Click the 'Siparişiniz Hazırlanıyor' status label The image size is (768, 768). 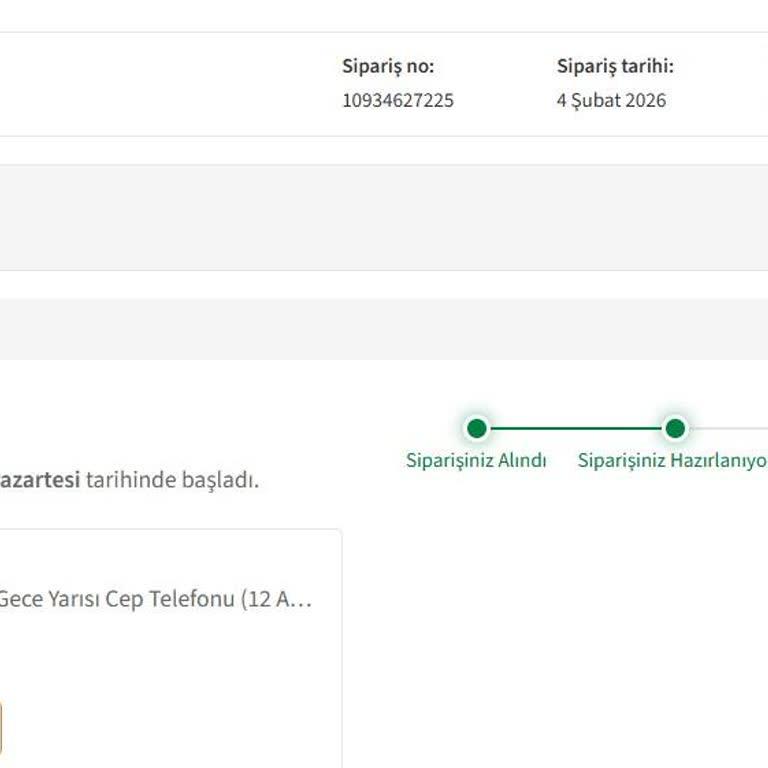coord(671,460)
